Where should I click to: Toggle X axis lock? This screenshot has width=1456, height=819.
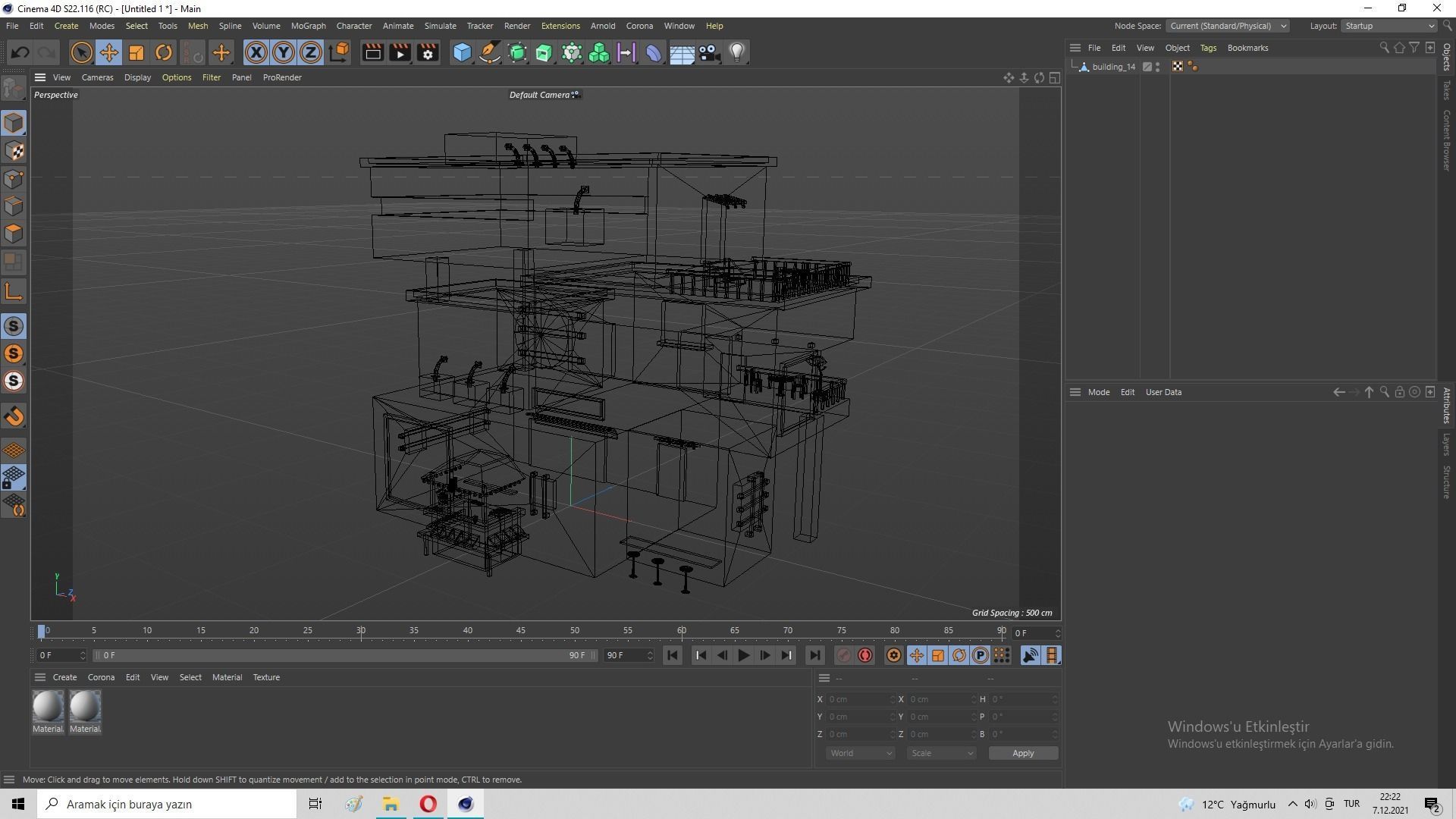(256, 52)
